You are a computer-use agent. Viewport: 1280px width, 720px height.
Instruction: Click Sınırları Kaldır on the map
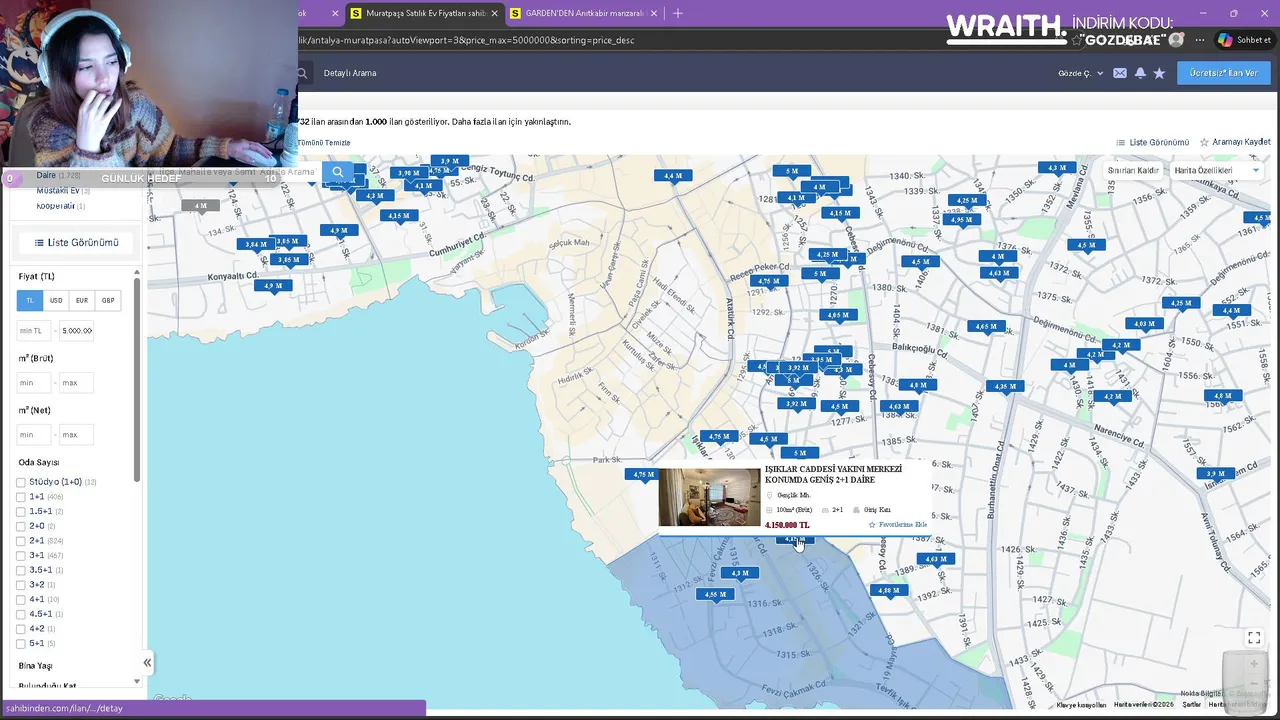(1133, 170)
